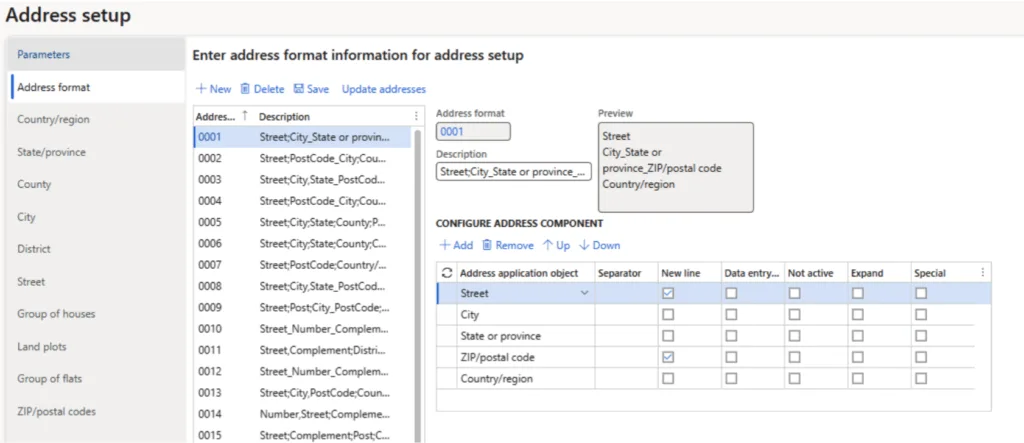The image size is (1024, 443).
Task: Open component grid column options menu
Action: coord(982,273)
